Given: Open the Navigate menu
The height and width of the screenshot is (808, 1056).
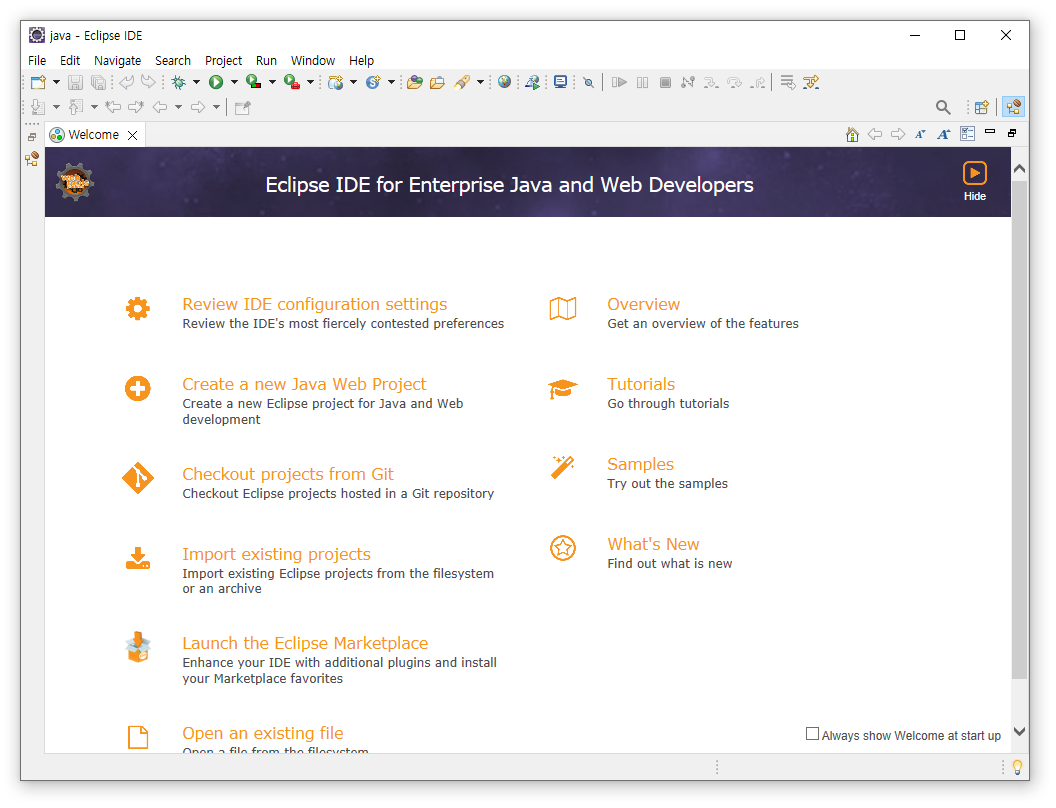Looking at the screenshot, I should coord(117,61).
